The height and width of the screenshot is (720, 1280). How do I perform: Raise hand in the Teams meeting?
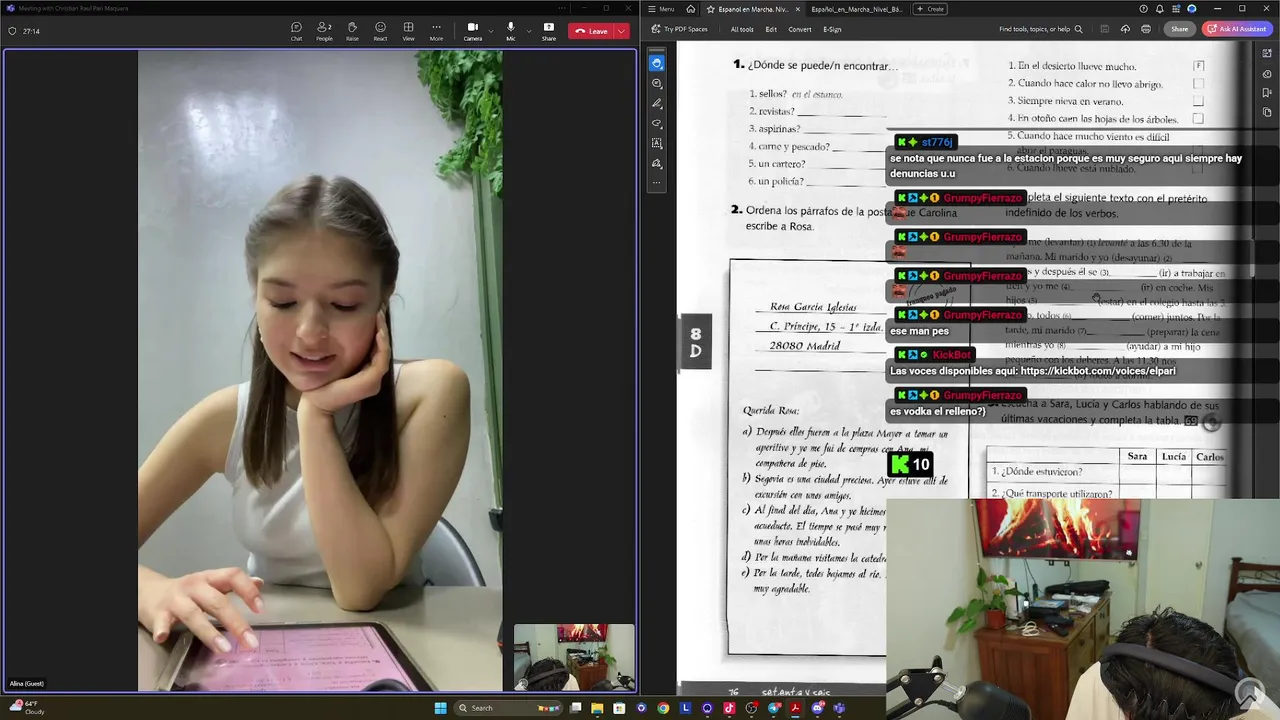pos(352,31)
